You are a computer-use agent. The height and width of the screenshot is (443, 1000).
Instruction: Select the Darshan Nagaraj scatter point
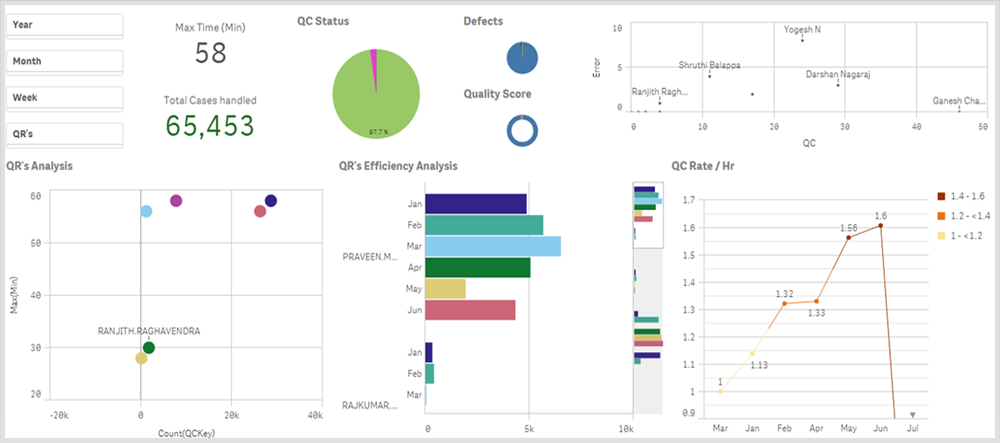[x=838, y=85]
